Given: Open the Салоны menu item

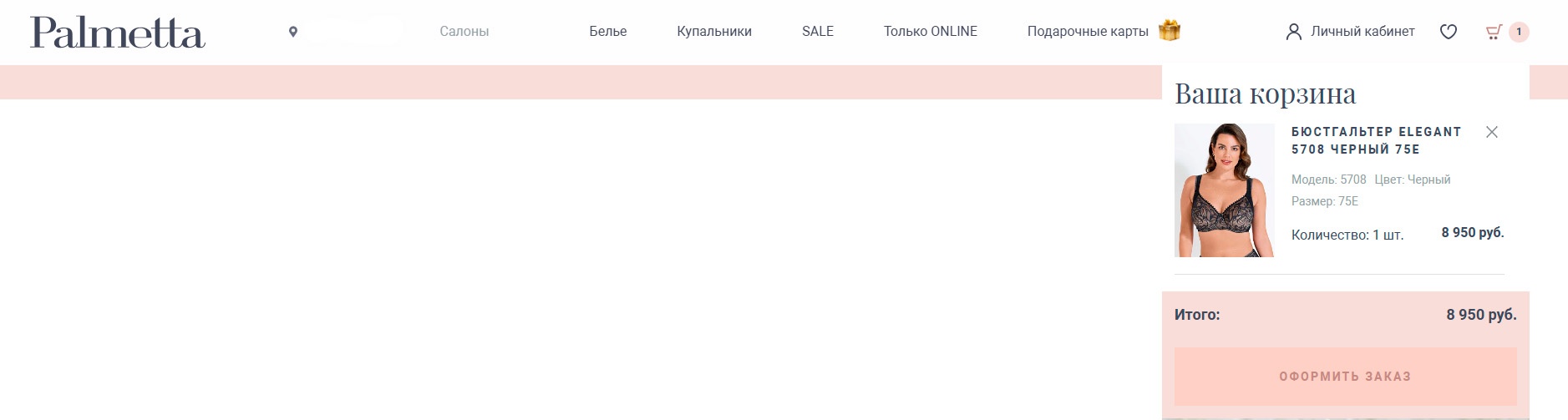Looking at the screenshot, I should click(464, 32).
